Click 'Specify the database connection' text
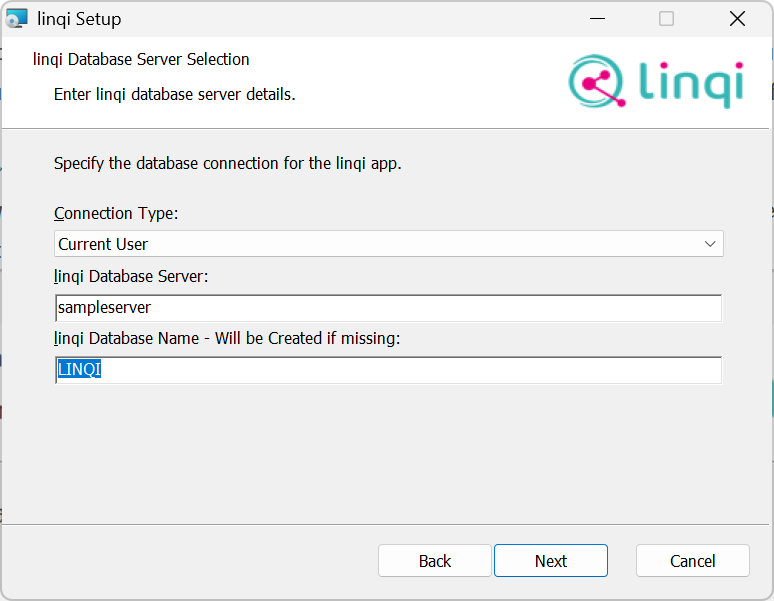This screenshot has width=774, height=601. pyautogui.click(x=228, y=163)
